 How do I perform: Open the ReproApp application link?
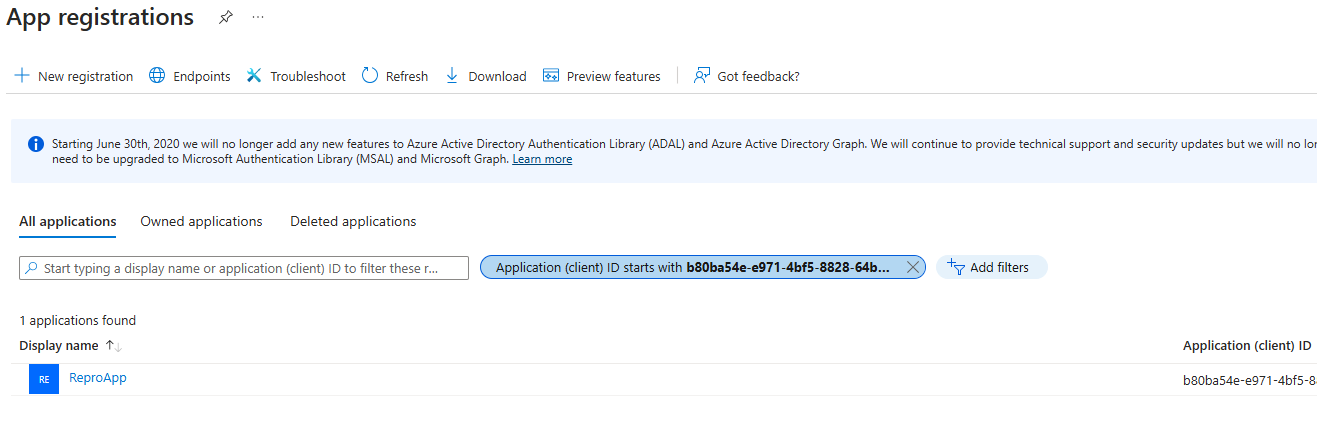[x=98, y=378]
